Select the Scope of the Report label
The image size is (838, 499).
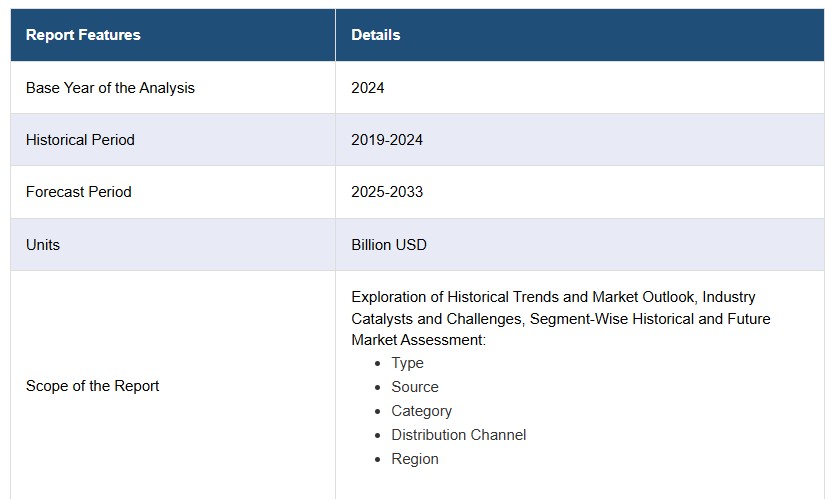[x=92, y=386]
